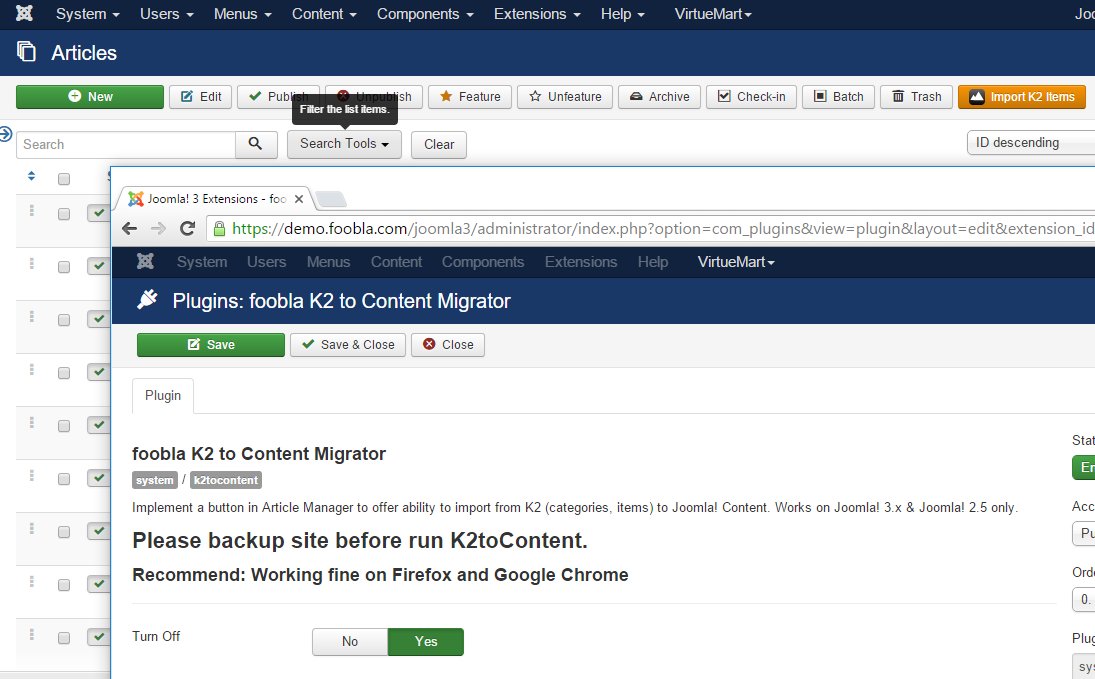Click Extensions in inner window menu
The image size is (1095, 679).
coord(581,262)
